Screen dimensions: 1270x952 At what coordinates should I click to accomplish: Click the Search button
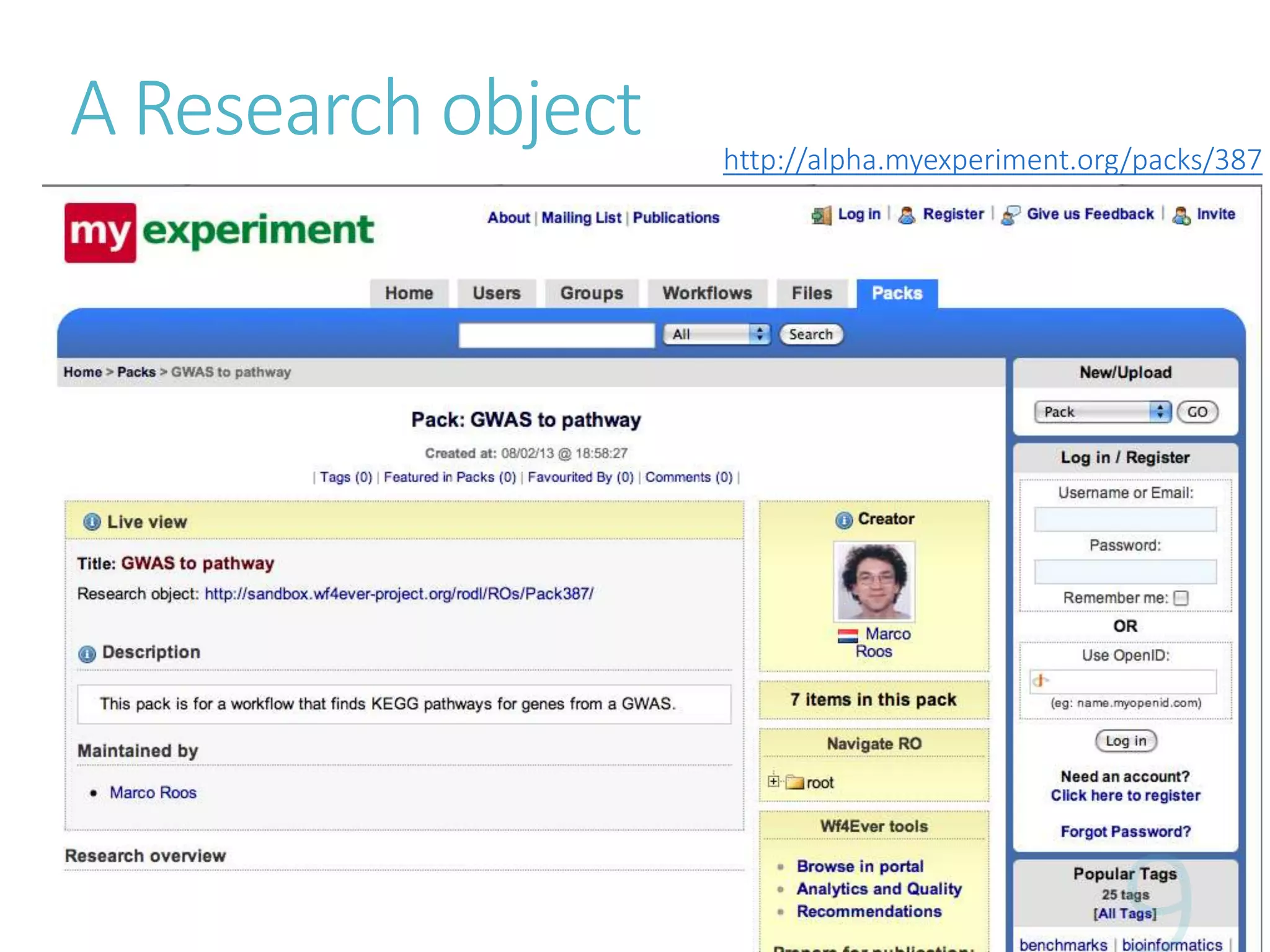point(811,335)
